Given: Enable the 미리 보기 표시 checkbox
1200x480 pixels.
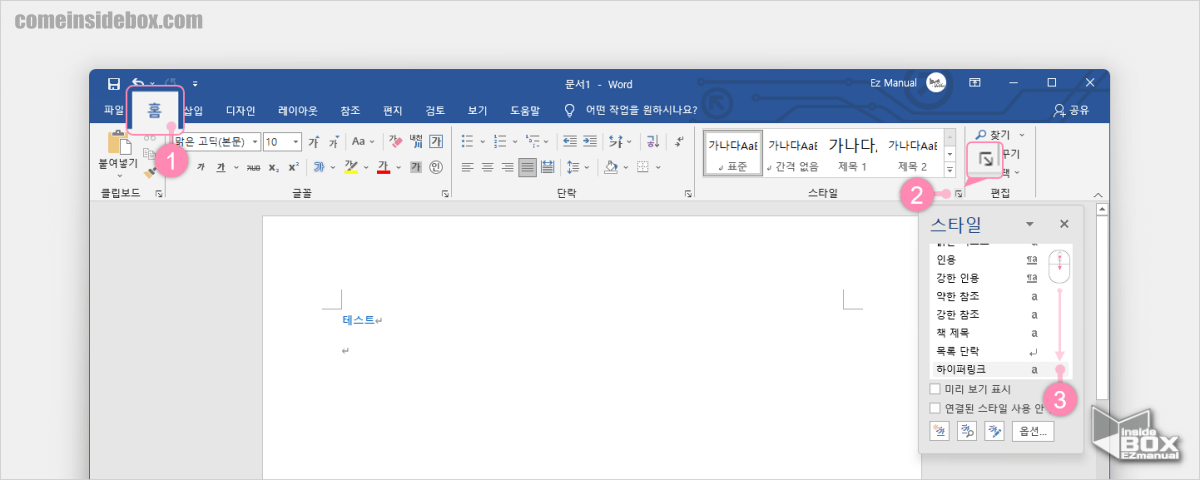Looking at the screenshot, I should 934,389.
